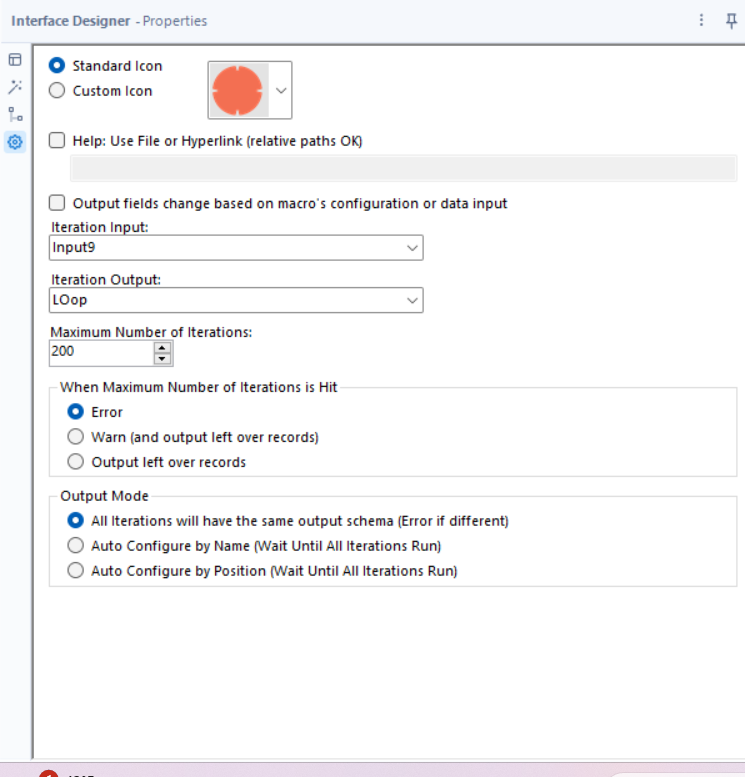Open the three-dot options menu
This screenshot has width=745, height=777.
pos(701,20)
